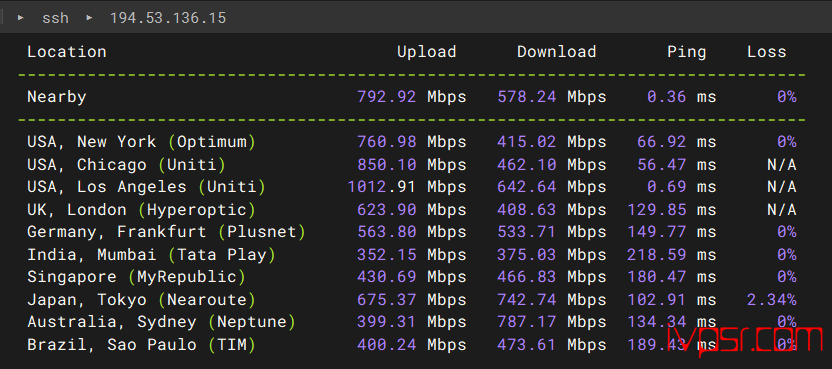Viewport: 832px width, 369px height.
Task: Select Singapore download 466.83
Action: pyautogui.click(x=527, y=277)
